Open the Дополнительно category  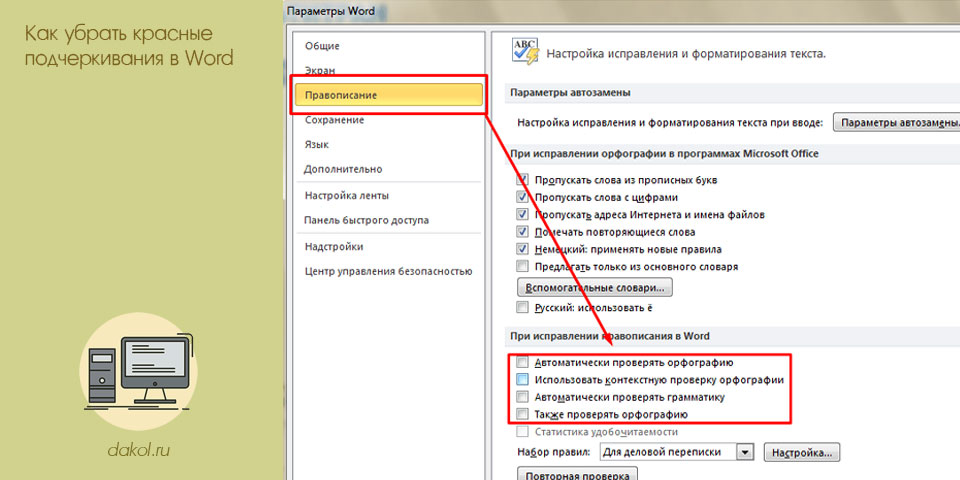pyautogui.click(x=343, y=169)
